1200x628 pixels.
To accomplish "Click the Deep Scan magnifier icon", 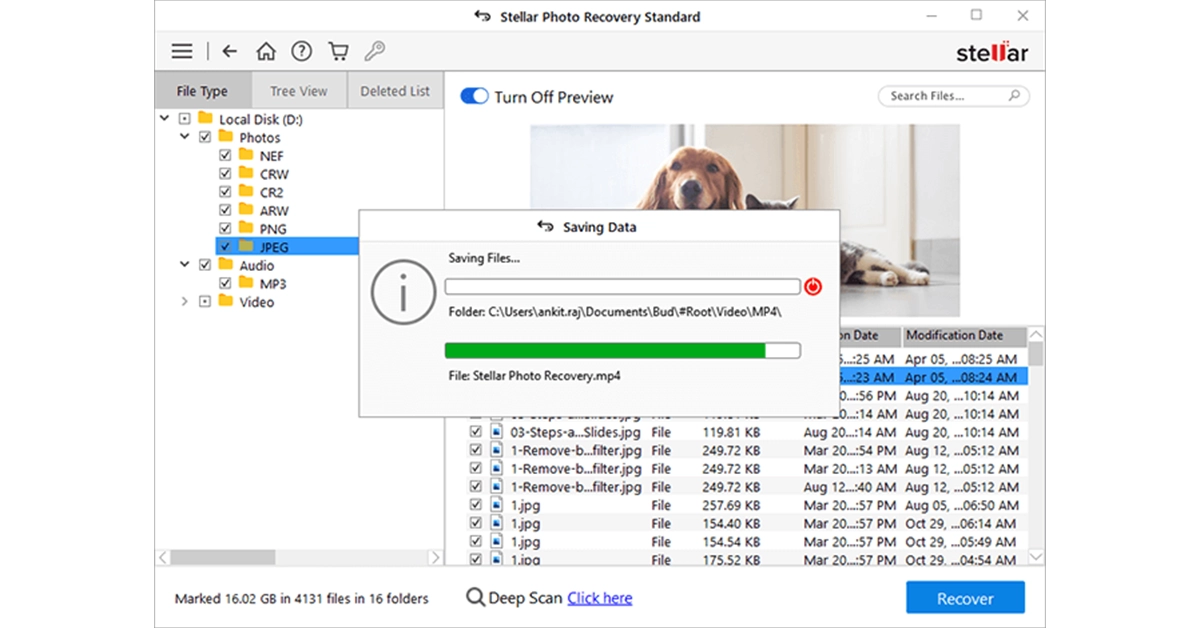I will [475, 598].
